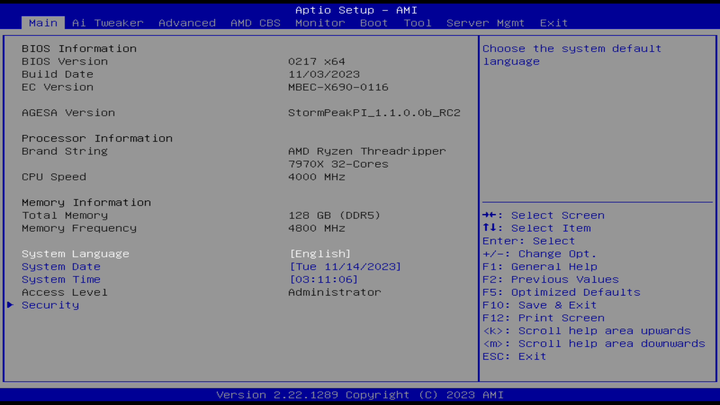Image resolution: width=720 pixels, height=405 pixels.
Task: Open the Tool tab
Action: pyautogui.click(x=417, y=23)
